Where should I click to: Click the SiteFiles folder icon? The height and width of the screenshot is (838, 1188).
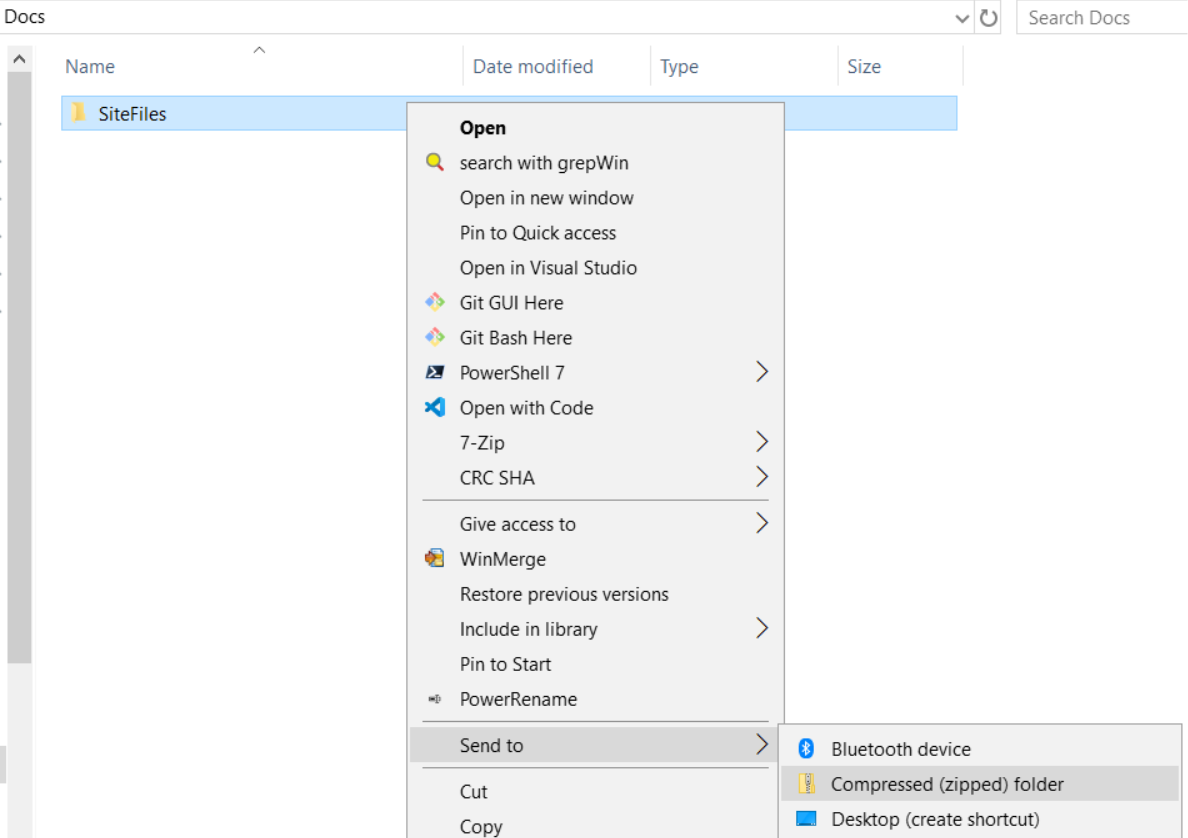tap(78, 113)
